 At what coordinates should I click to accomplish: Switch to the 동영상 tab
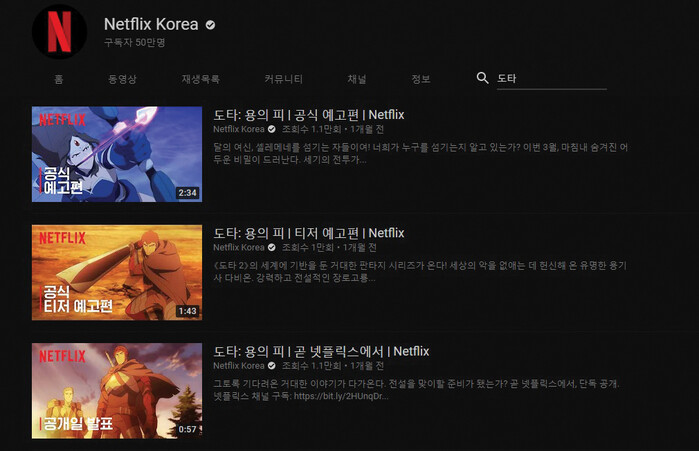click(122, 79)
